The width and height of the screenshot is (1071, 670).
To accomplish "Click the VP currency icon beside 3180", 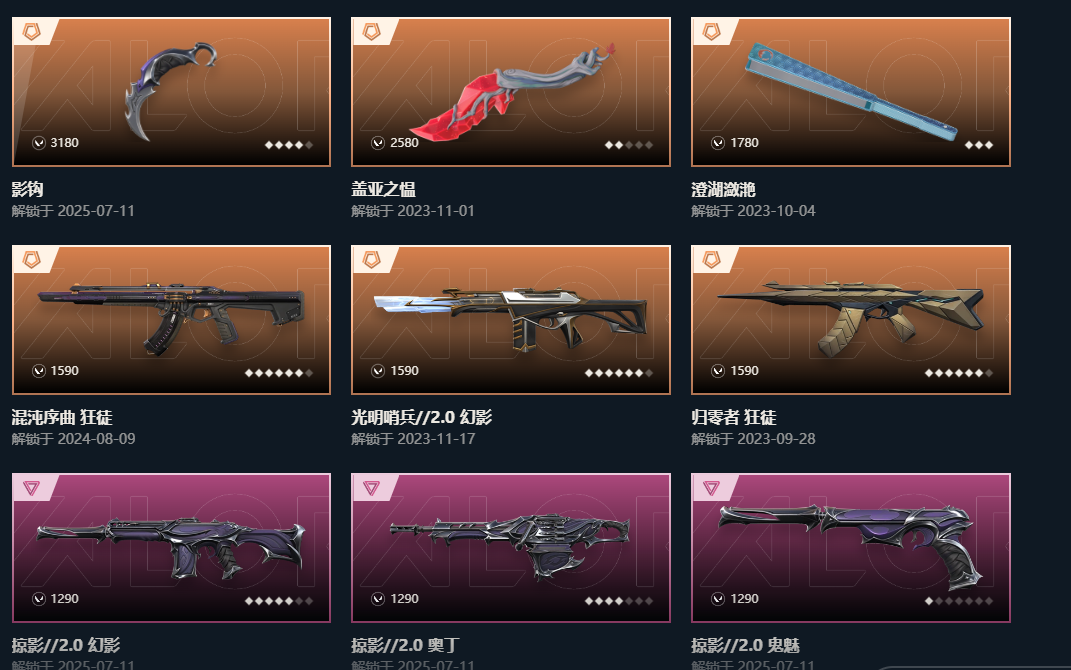I will (x=39, y=143).
